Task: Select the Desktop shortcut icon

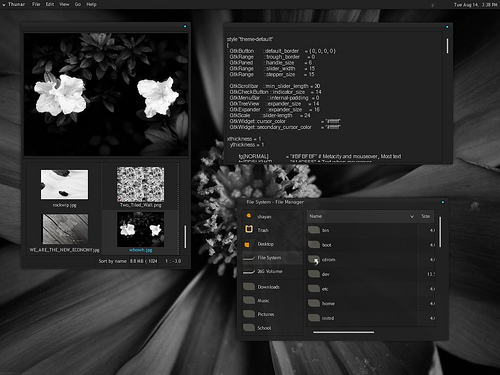Action: 247,245
